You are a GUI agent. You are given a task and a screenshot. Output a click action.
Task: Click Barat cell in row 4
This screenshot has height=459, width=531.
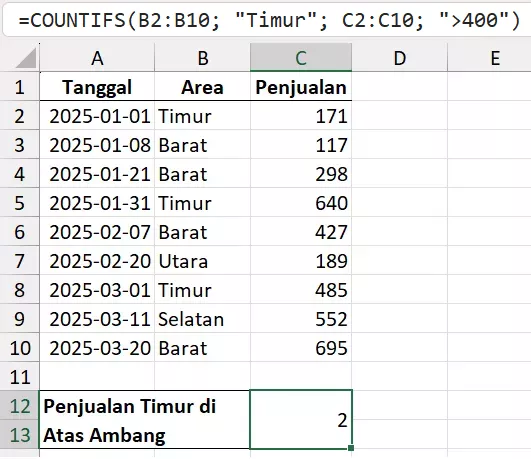(x=203, y=174)
